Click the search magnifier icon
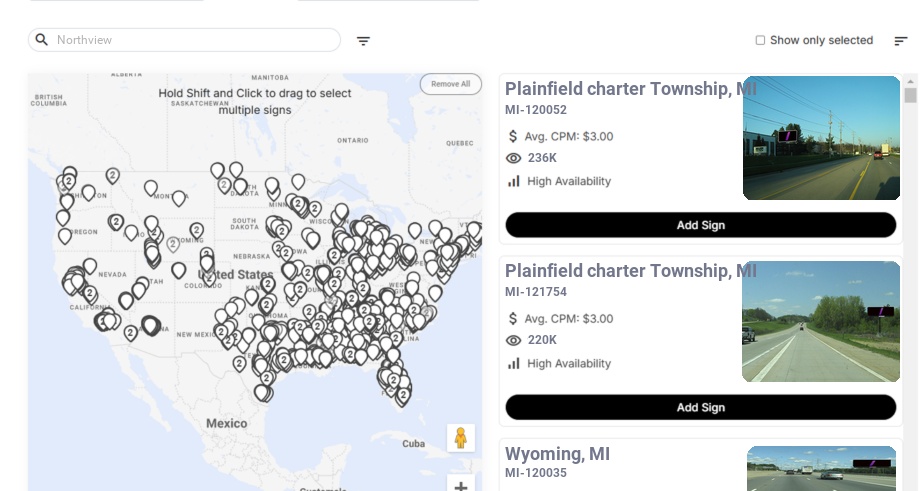The image size is (920, 491). pyautogui.click(x=42, y=40)
